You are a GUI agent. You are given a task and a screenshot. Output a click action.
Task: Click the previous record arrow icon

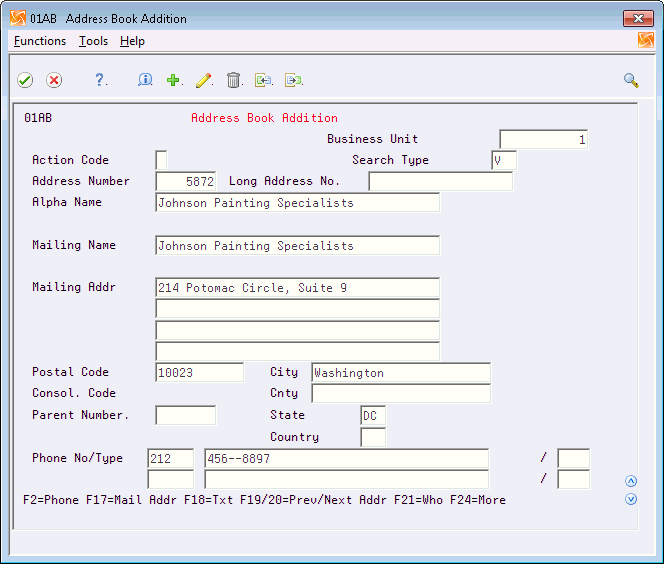pos(263,80)
